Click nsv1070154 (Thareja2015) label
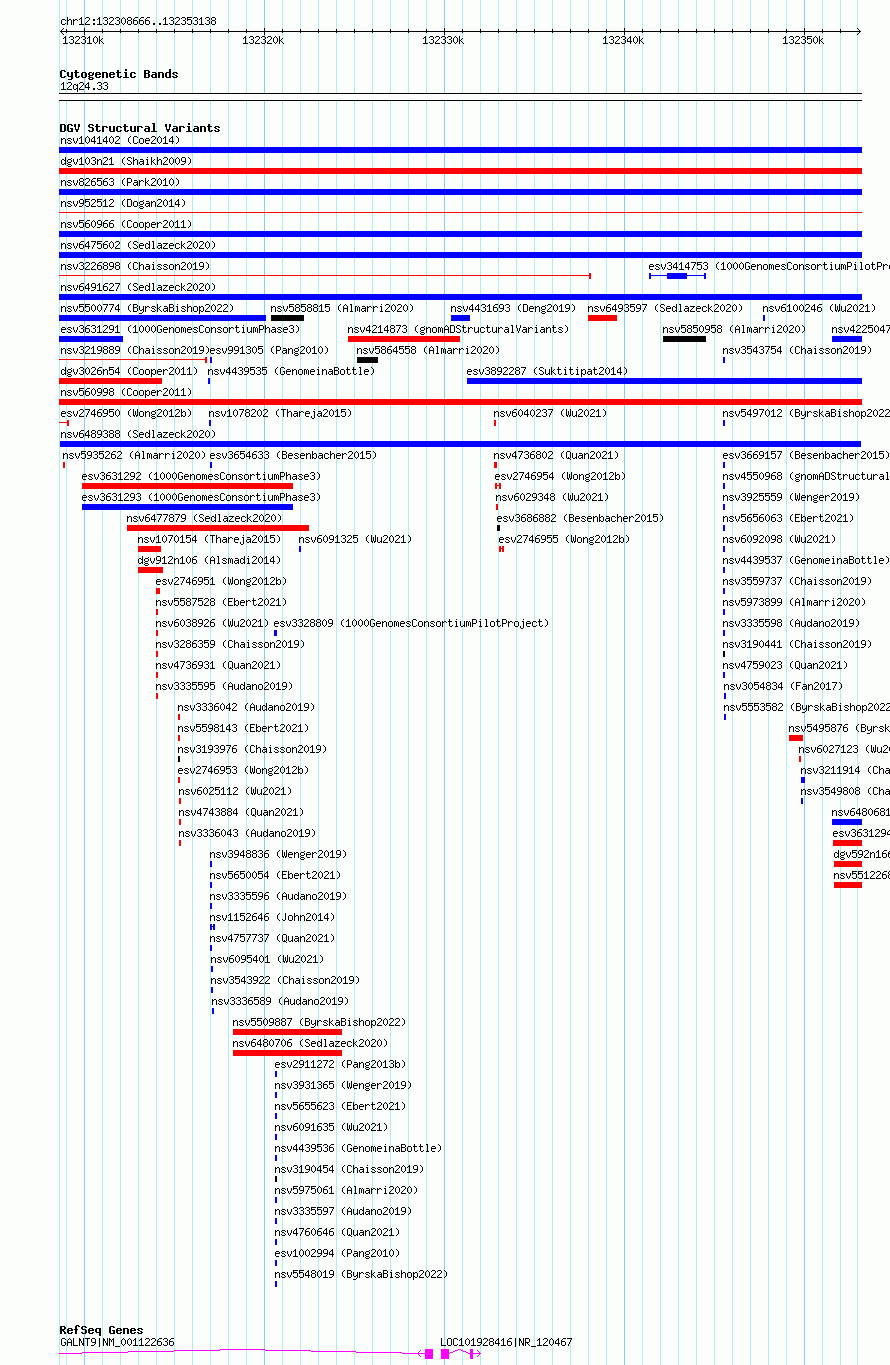This screenshot has width=890, height=1365. tap(210, 539)
